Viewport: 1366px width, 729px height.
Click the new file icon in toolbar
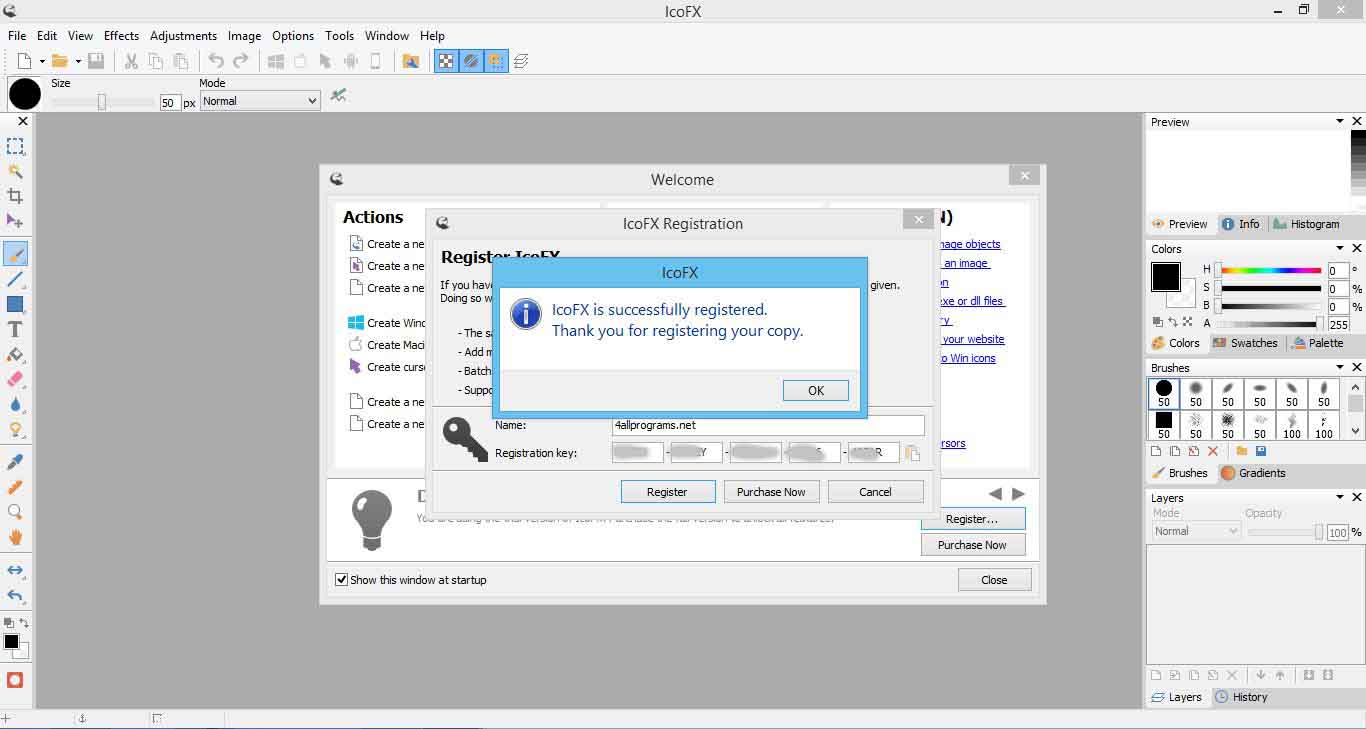tap(24, 61)
